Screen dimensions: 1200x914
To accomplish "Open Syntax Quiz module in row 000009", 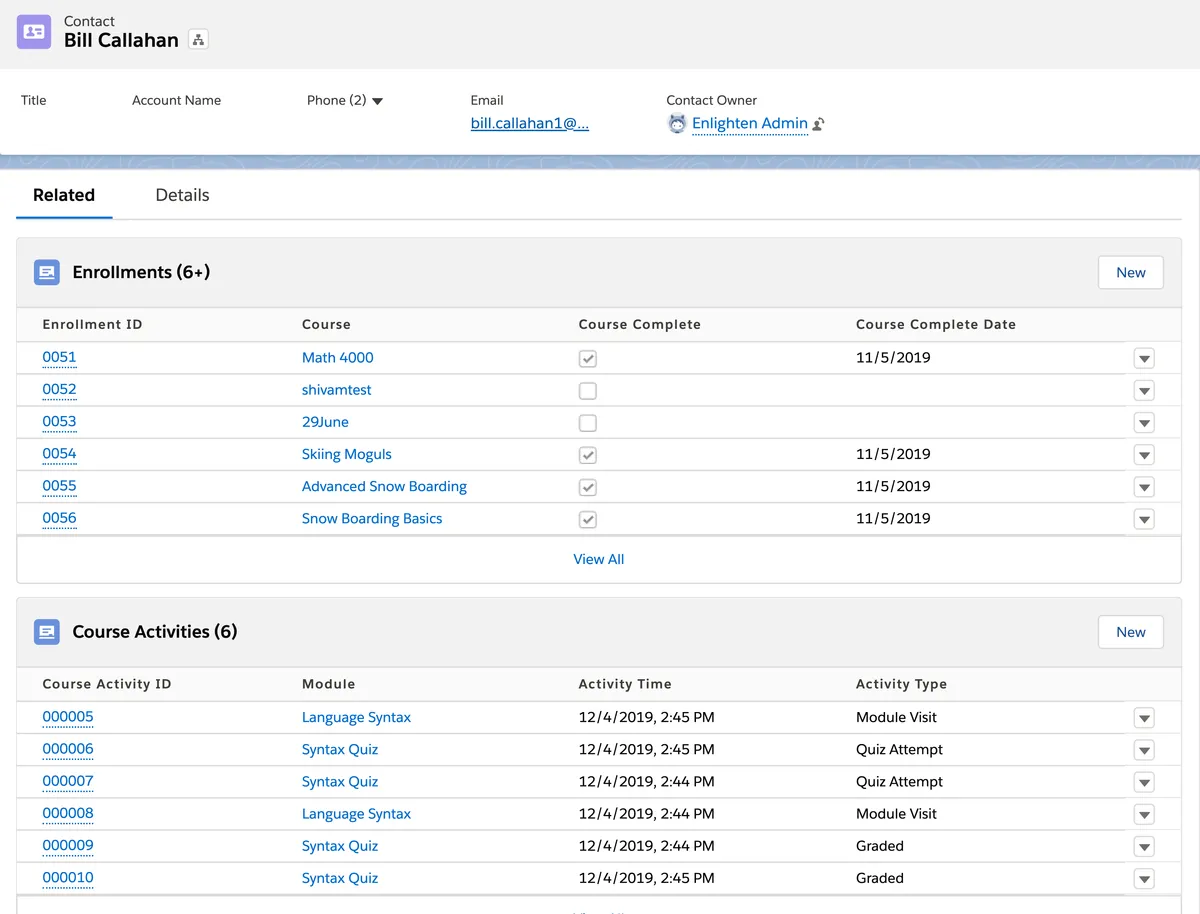I will coord(340,846).
